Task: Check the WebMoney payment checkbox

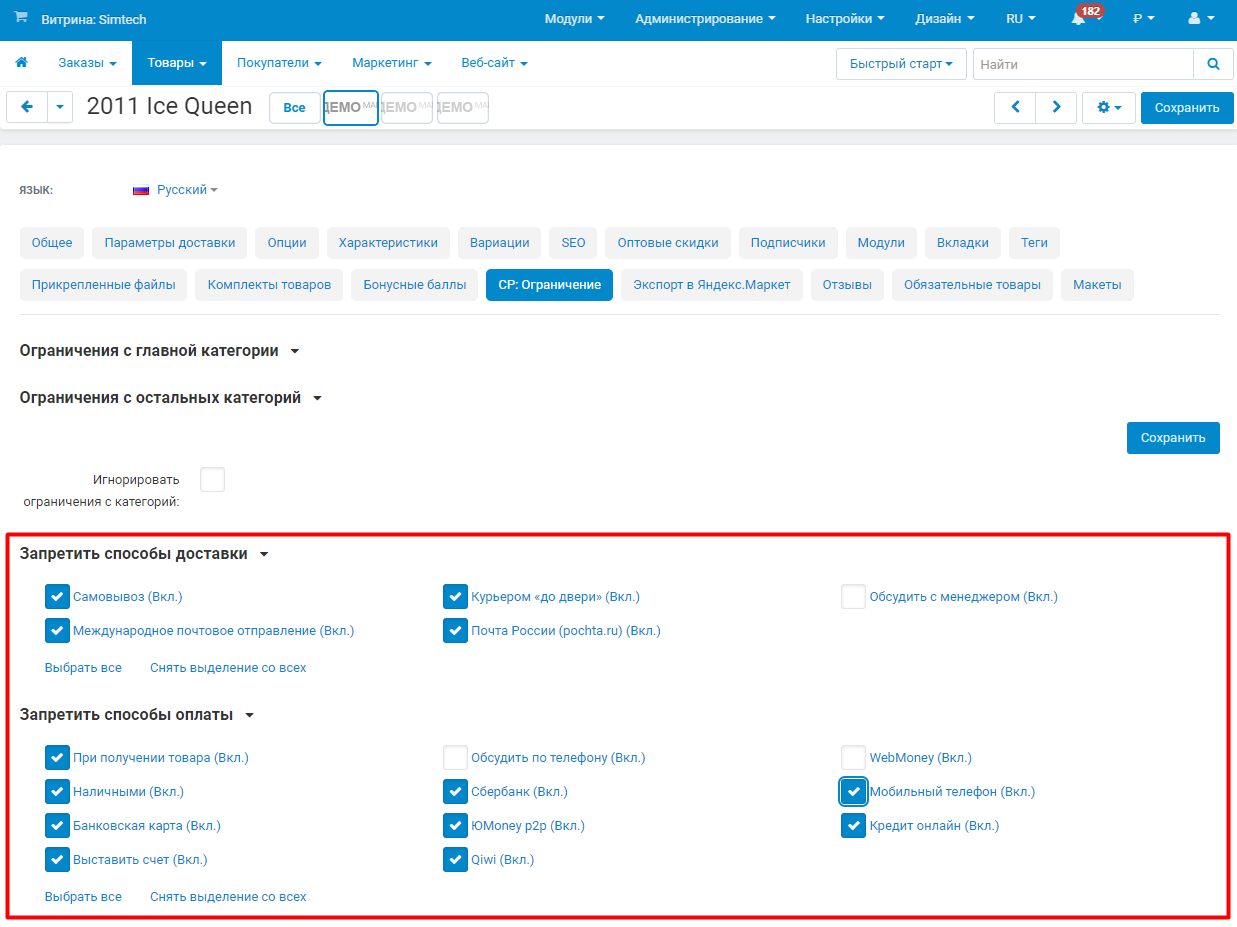Action: [x=853, y=758]
